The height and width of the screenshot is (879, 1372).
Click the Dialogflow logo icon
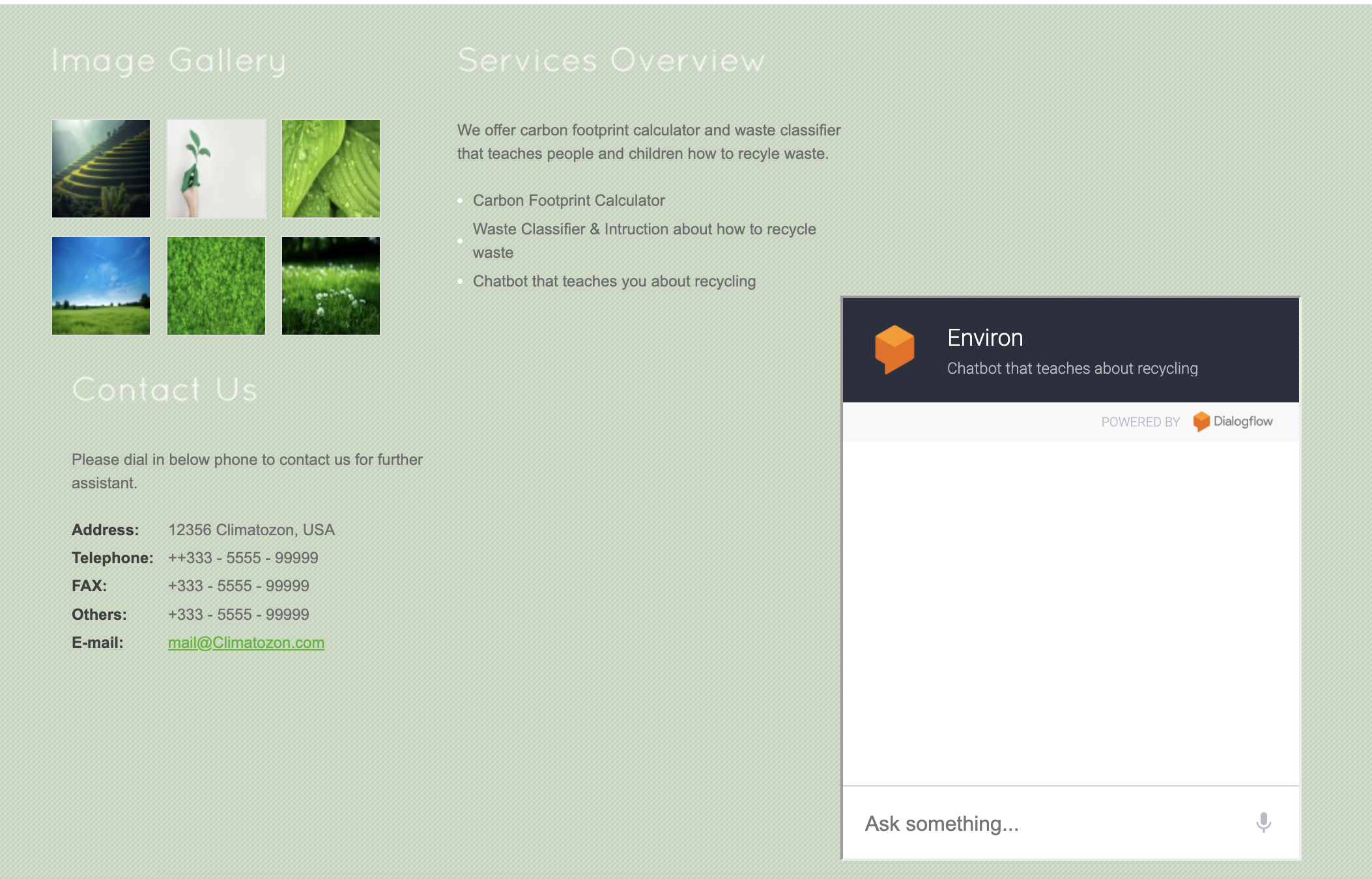(1201, 421)
